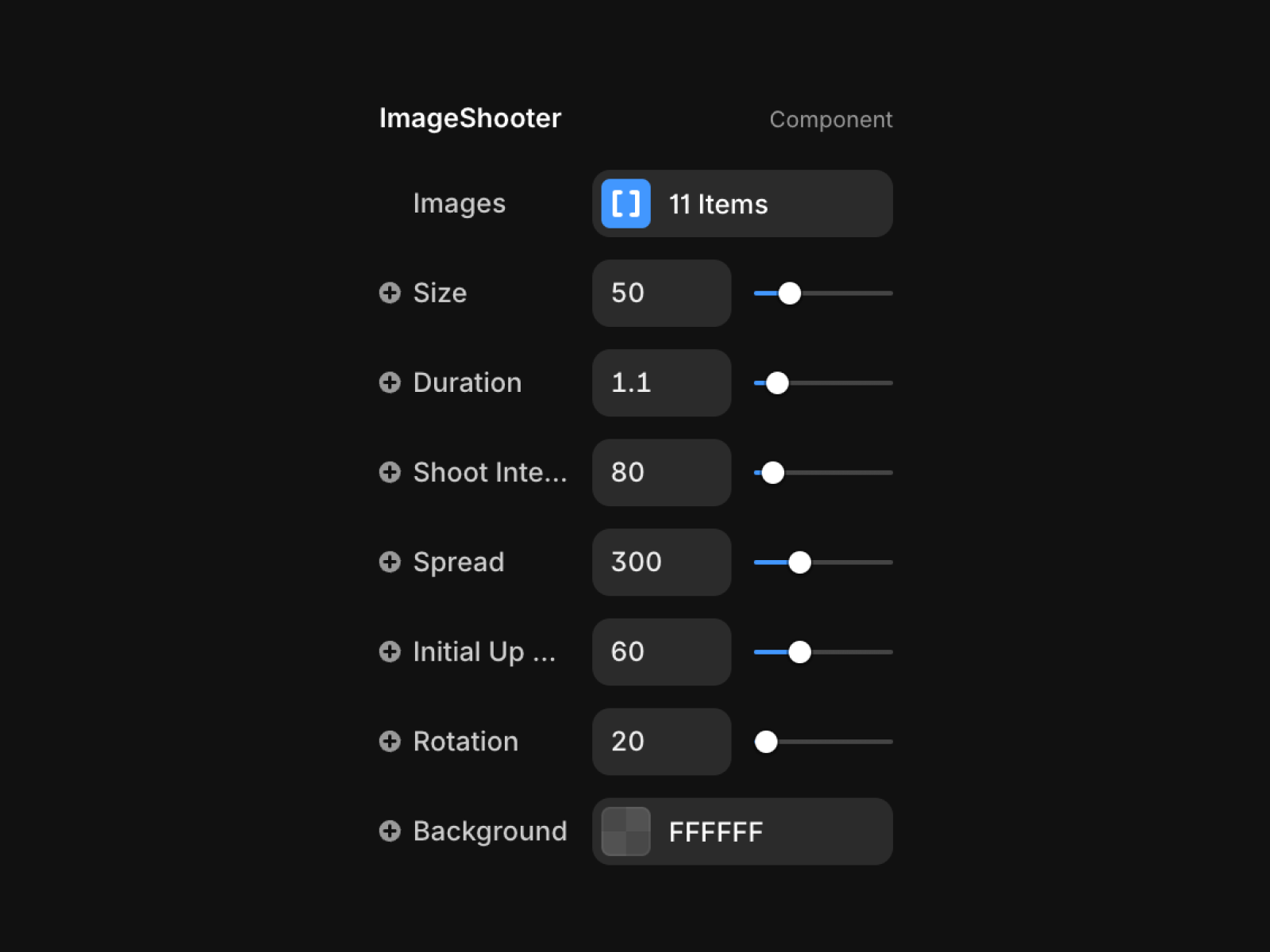
Task: Click the plus icon beside Duration
Action: click(x=390, y=382)
